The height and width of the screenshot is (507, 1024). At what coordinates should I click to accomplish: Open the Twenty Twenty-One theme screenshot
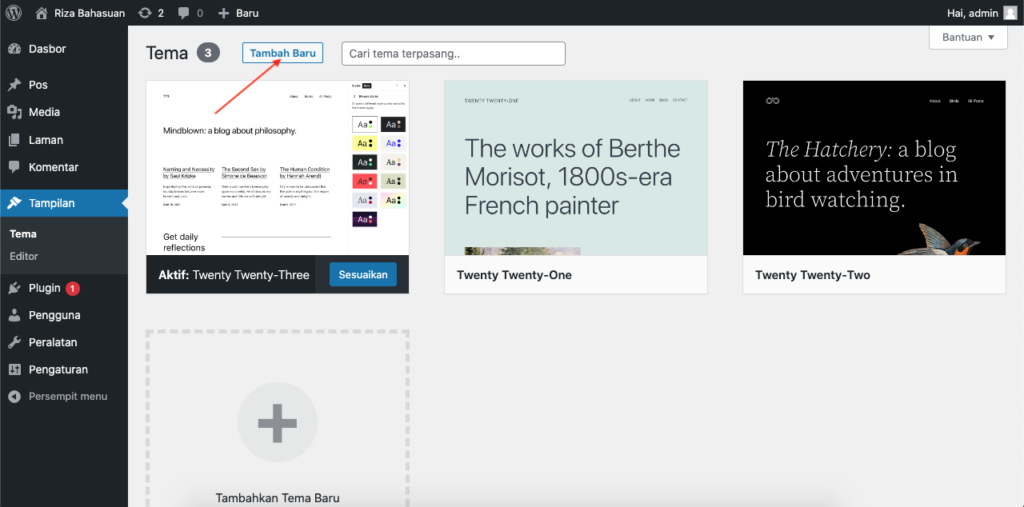576,168
